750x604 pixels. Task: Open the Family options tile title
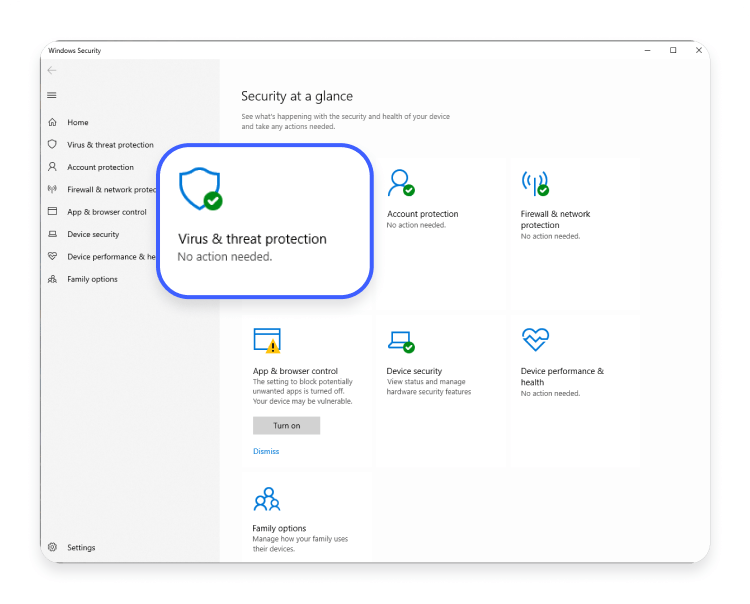click(279, 528)
